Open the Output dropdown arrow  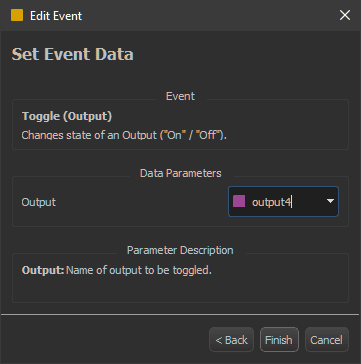[330, 201]
